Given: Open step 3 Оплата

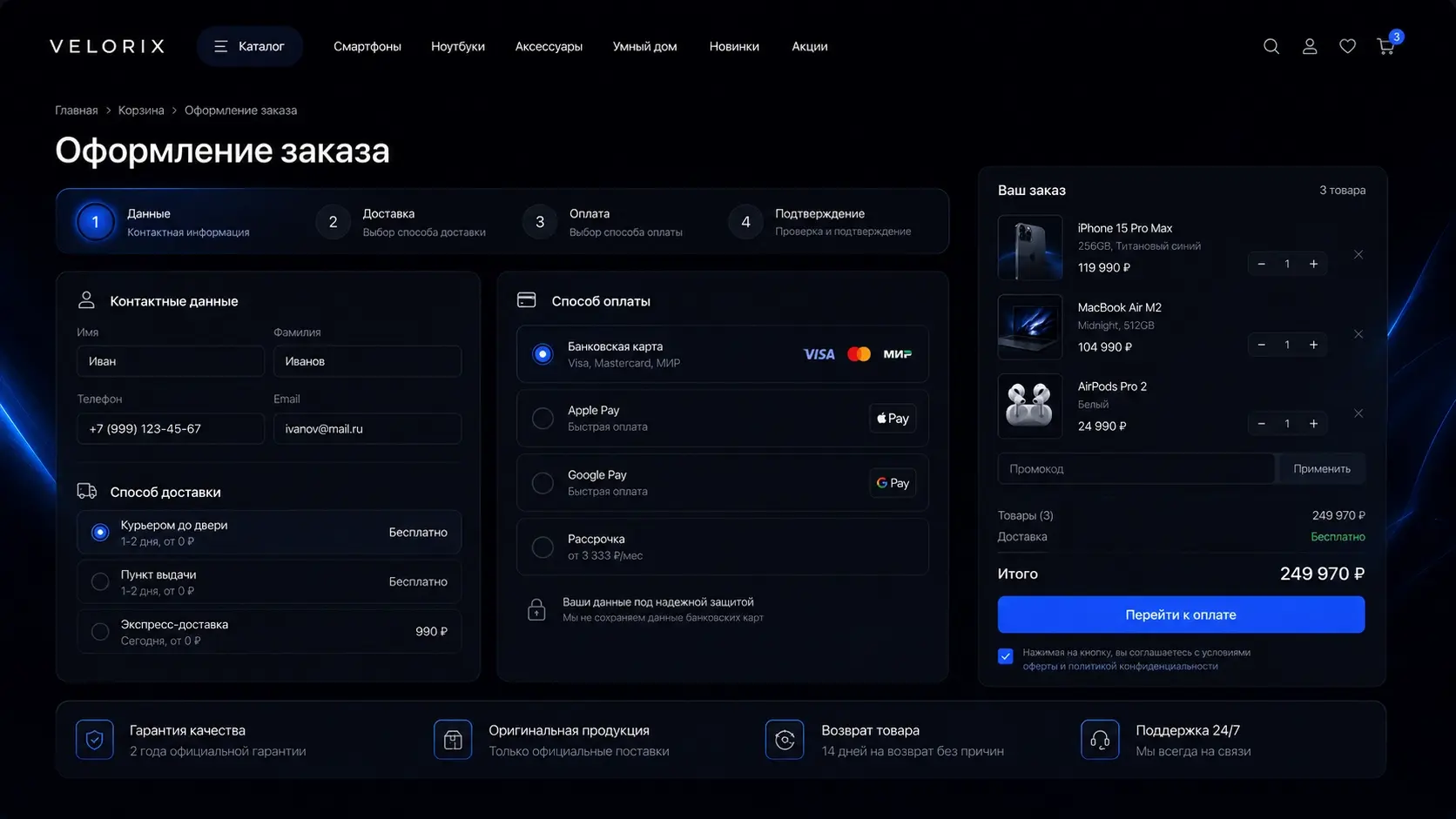Looking at the screenshot, I should pyautogui.click(x=603, y=222).
